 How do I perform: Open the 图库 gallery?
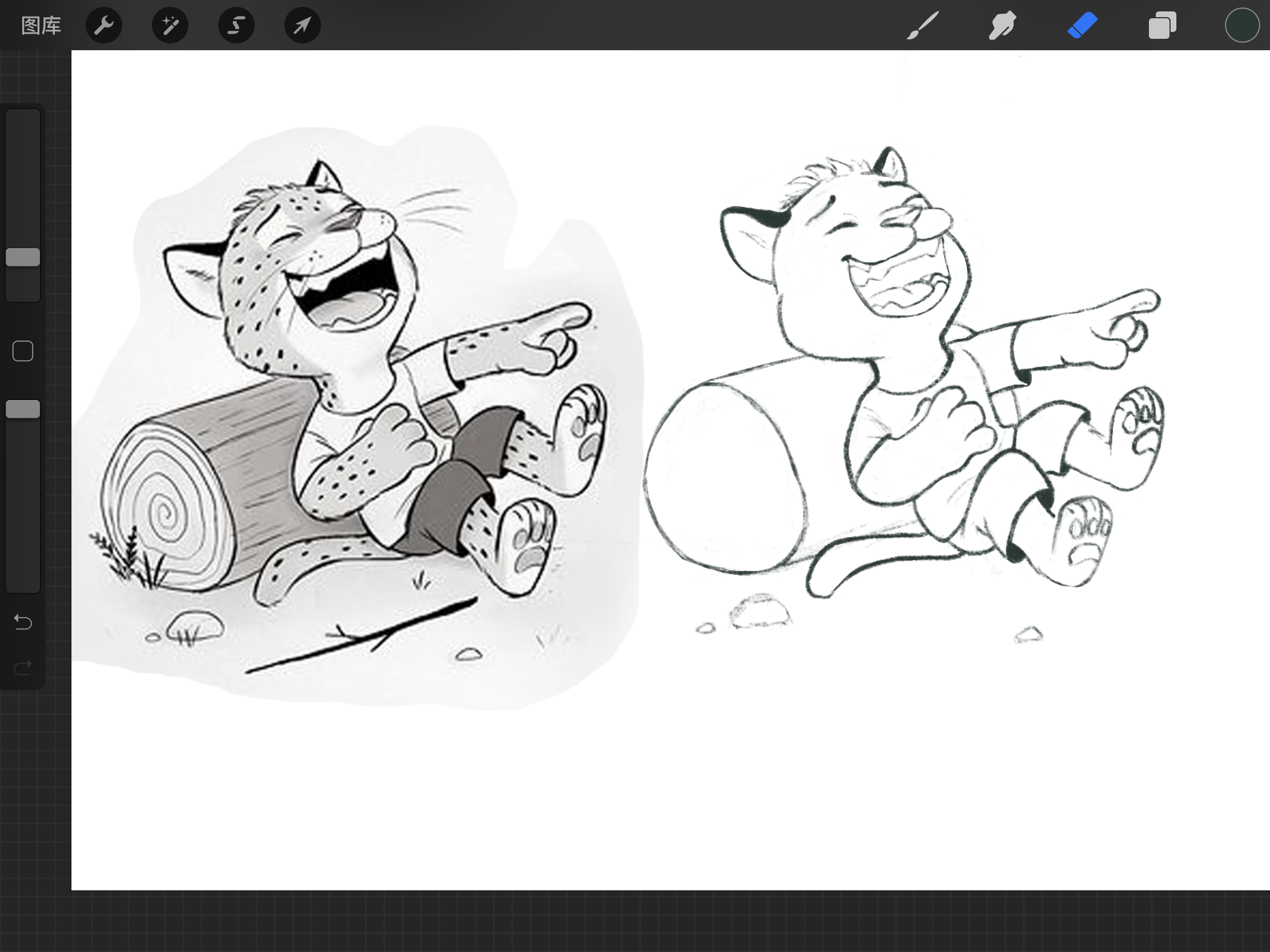click(41, 25)
